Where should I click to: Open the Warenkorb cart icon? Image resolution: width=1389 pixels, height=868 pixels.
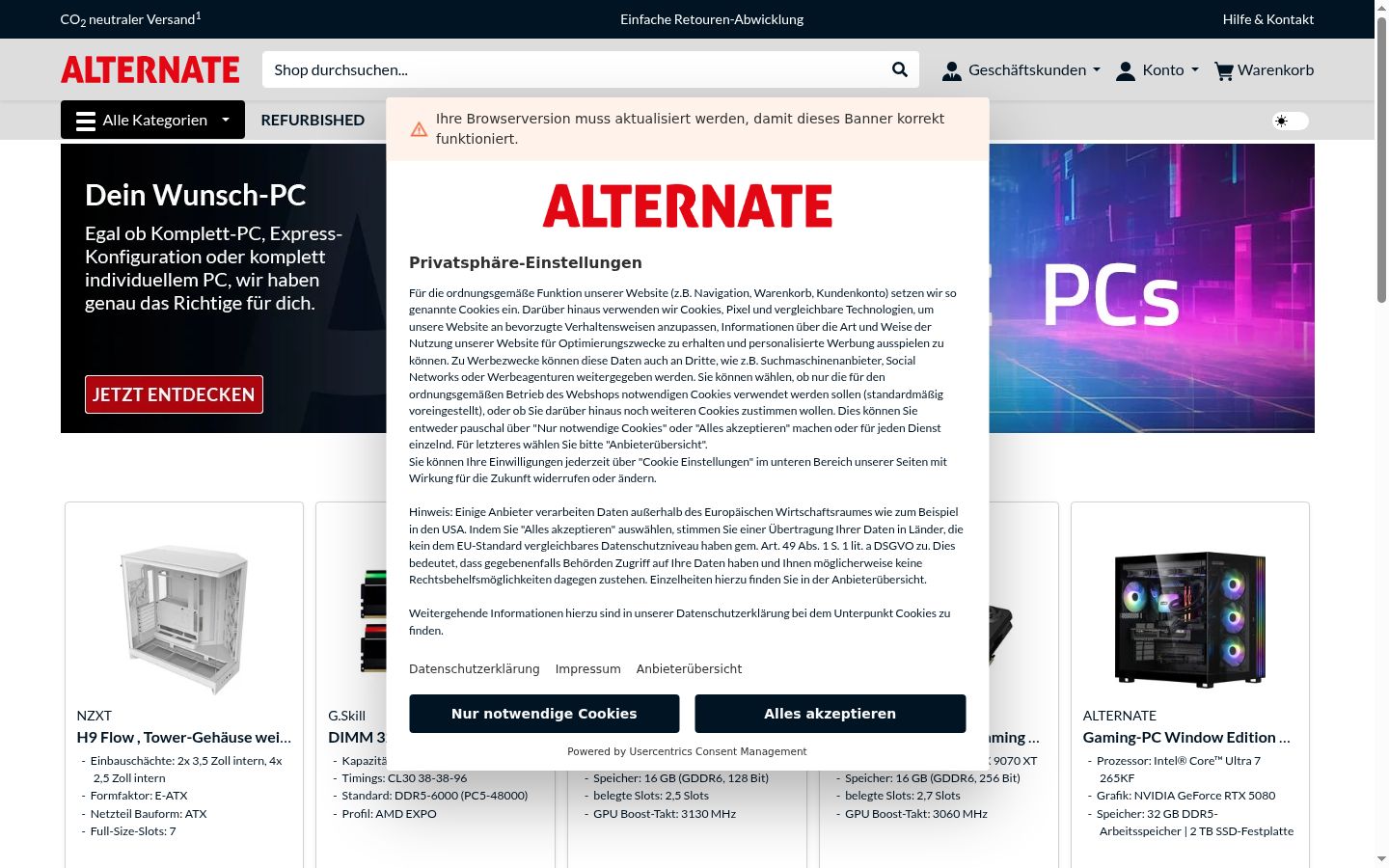click(1224, 70)
